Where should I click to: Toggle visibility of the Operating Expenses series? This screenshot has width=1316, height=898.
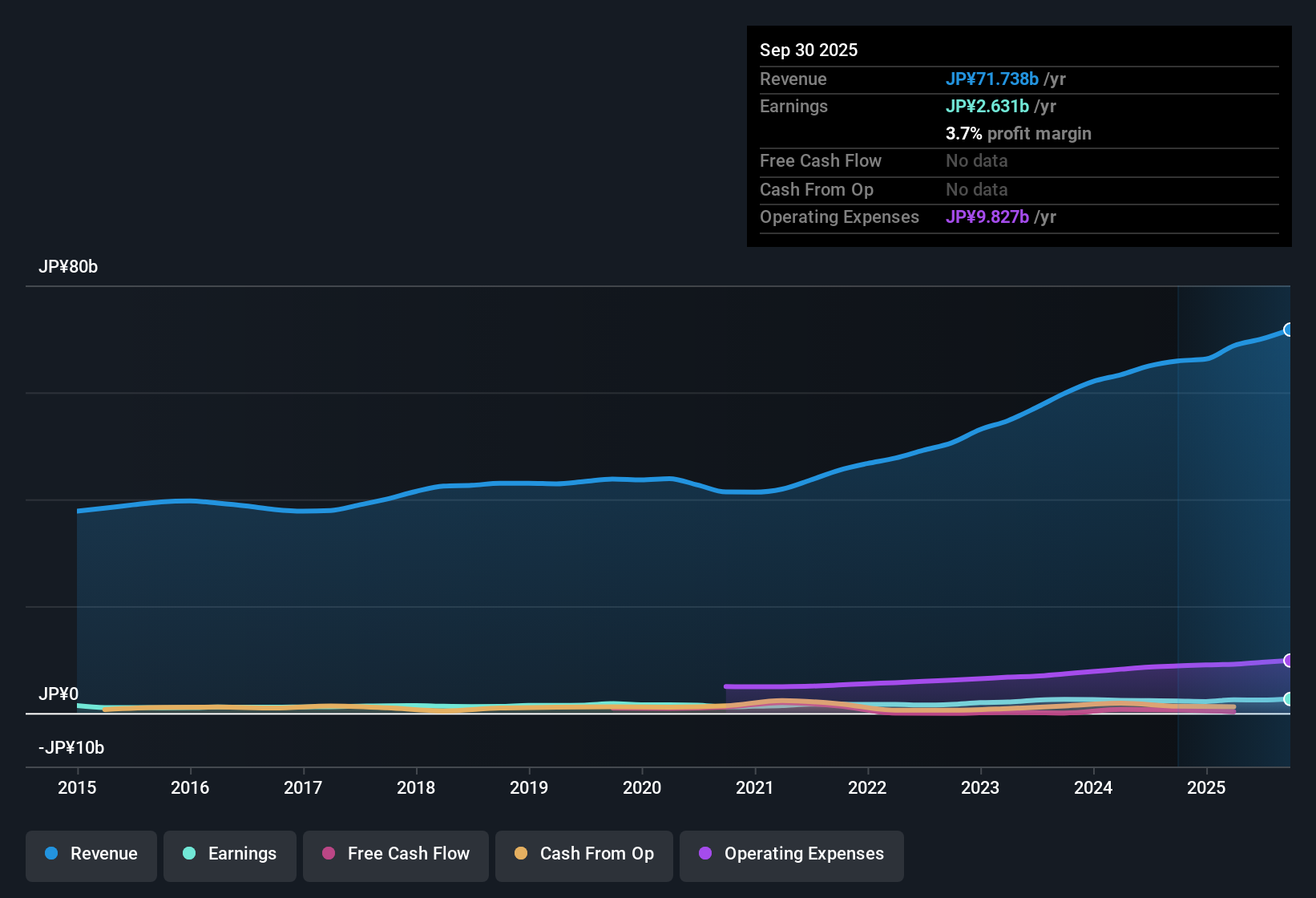(x=791, y=854)
